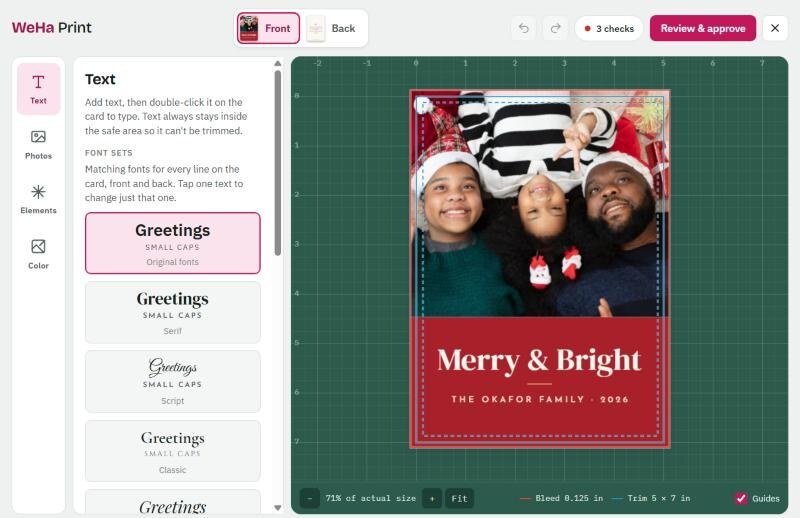Switch to the Front side tab

[x=268, y=29]
